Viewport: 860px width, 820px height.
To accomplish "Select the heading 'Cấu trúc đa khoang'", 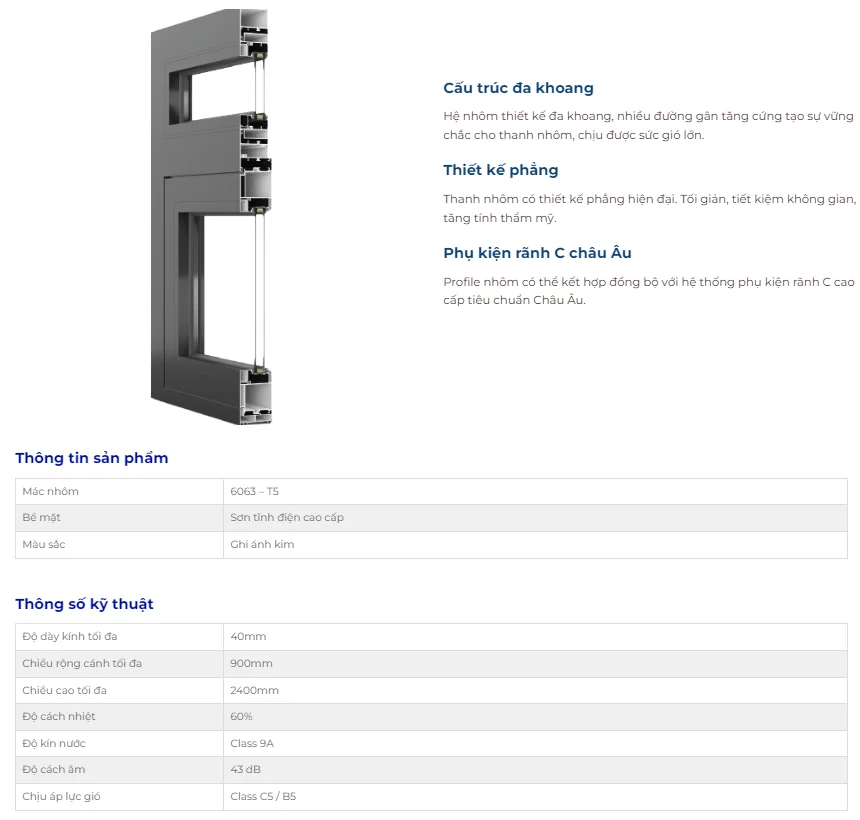I will point(518,88).
